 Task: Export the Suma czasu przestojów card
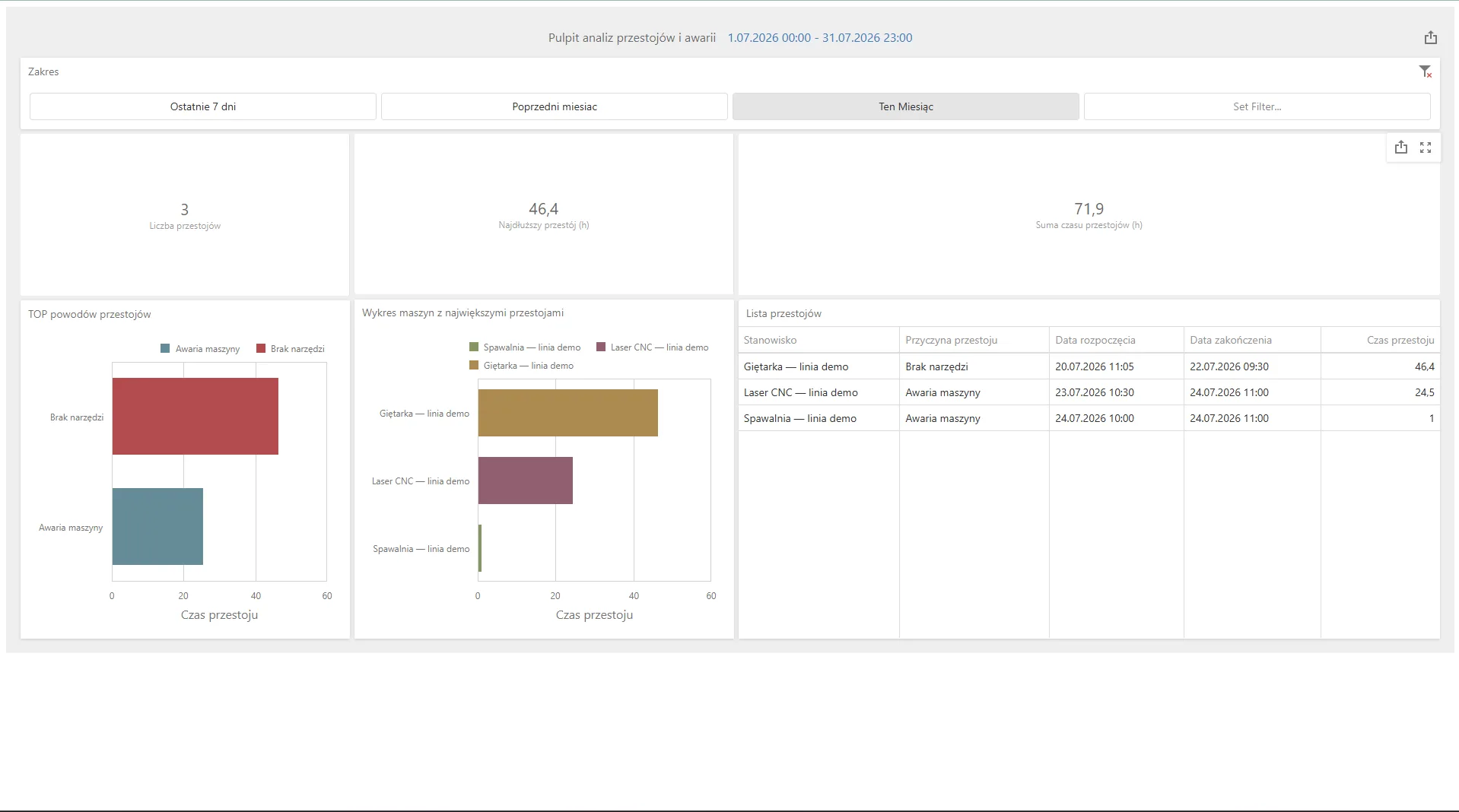click(x=1401, y=147)
